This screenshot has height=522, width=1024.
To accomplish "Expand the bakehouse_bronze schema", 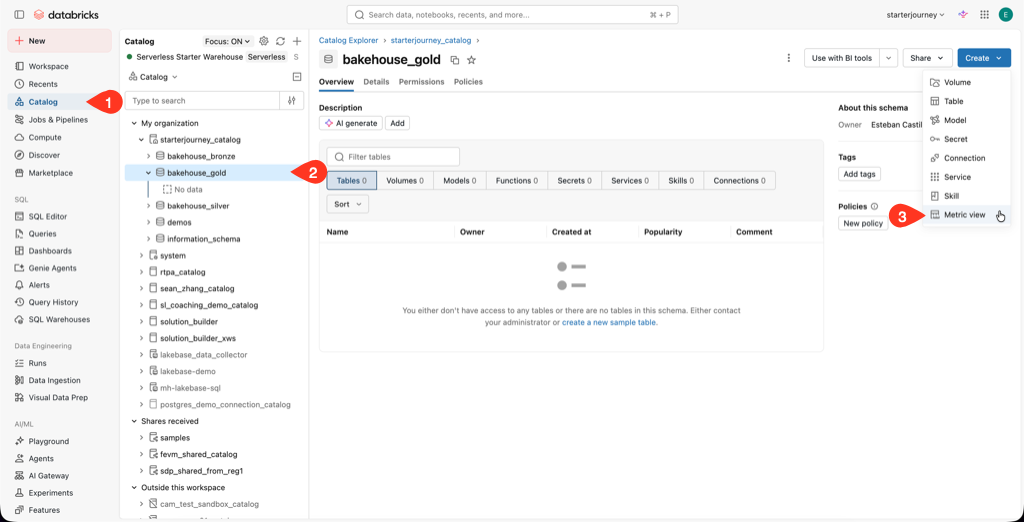I will 150,157.
